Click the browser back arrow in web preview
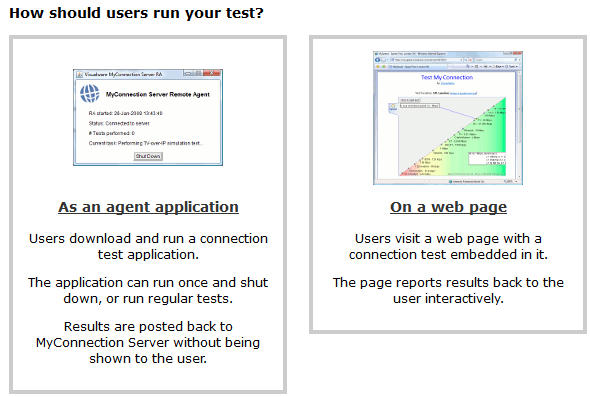This screenshot has height=397, width=590. point(378,60)
